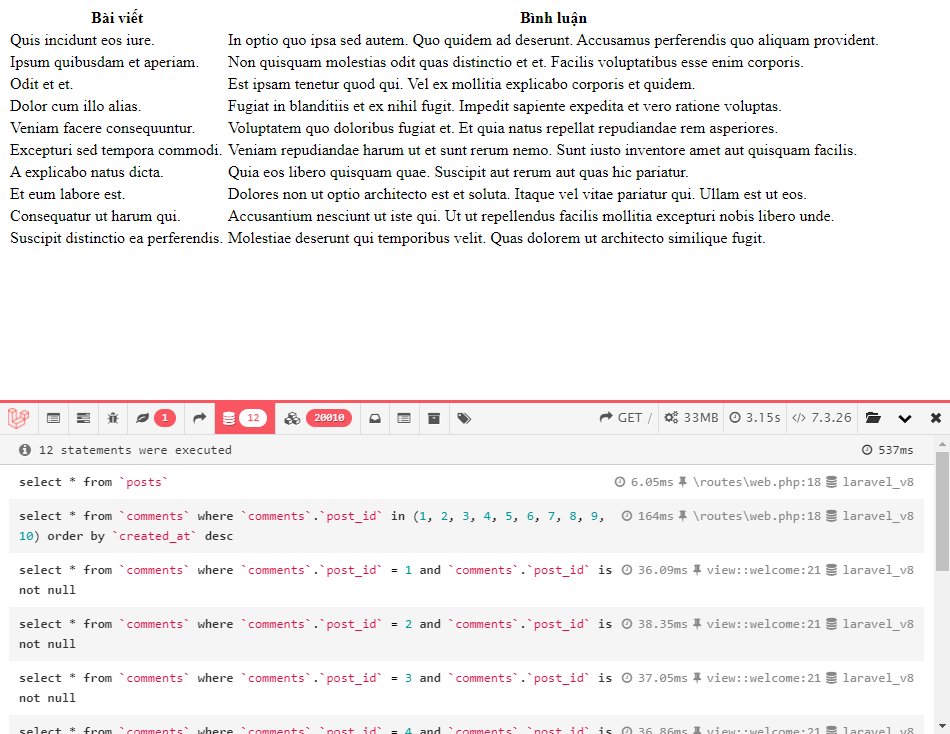This screenshot has height=734, width=950.
Task: Click the Laravel logo in the debugbar
Action: (18, 418)
